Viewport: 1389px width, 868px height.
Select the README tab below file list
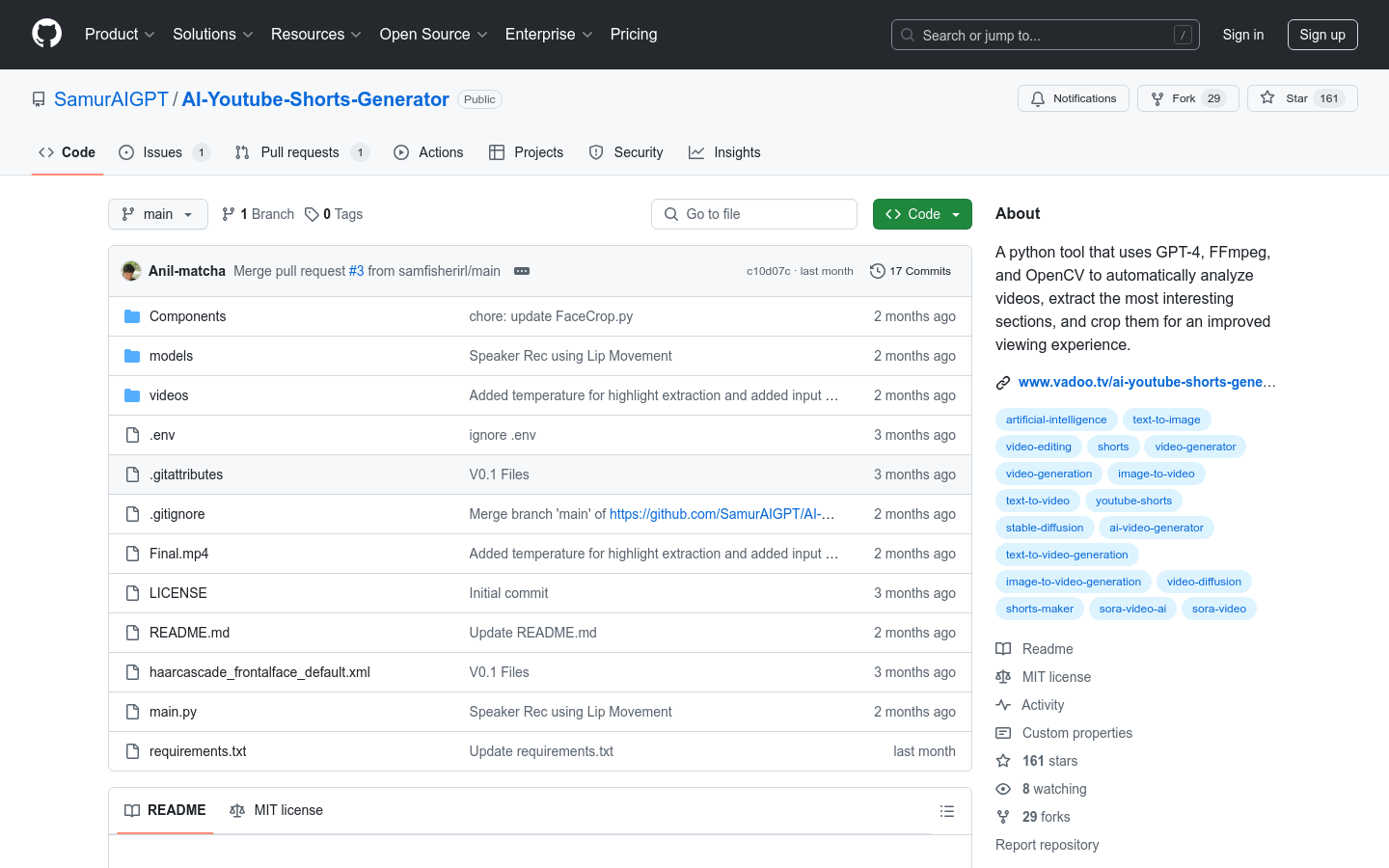click(165, 810)
